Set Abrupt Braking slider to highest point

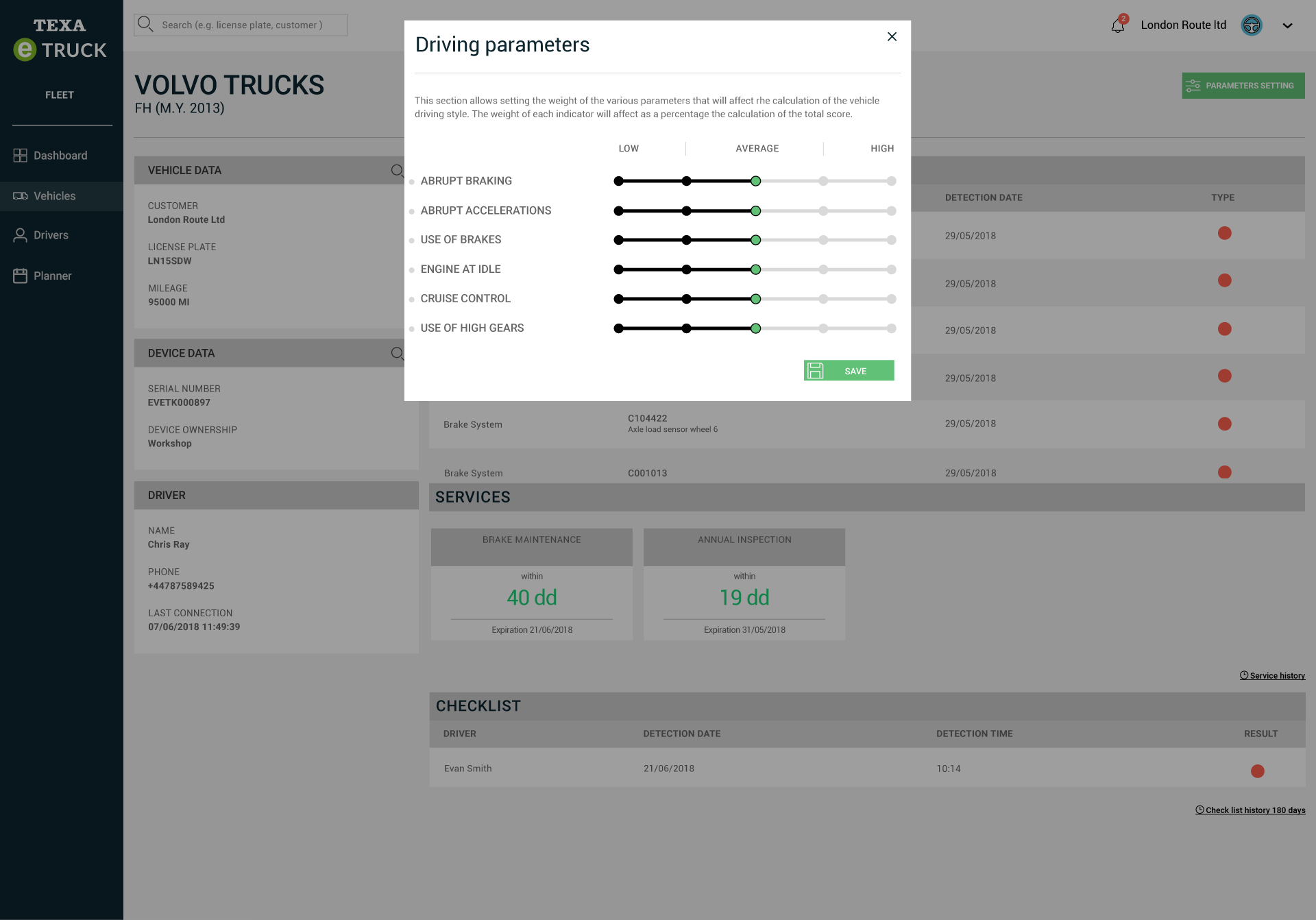(x=891, y=181)
